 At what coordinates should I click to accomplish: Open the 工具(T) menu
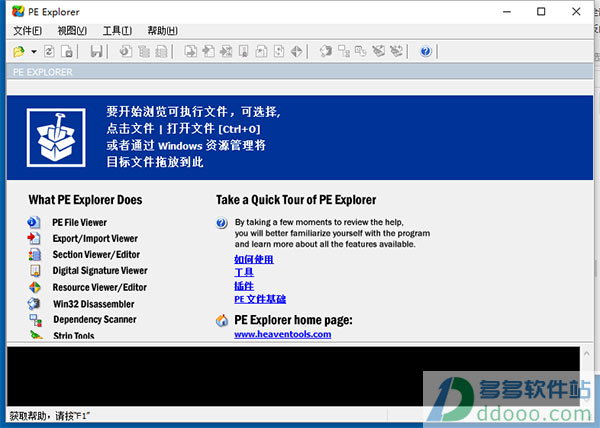coord(117,31)
